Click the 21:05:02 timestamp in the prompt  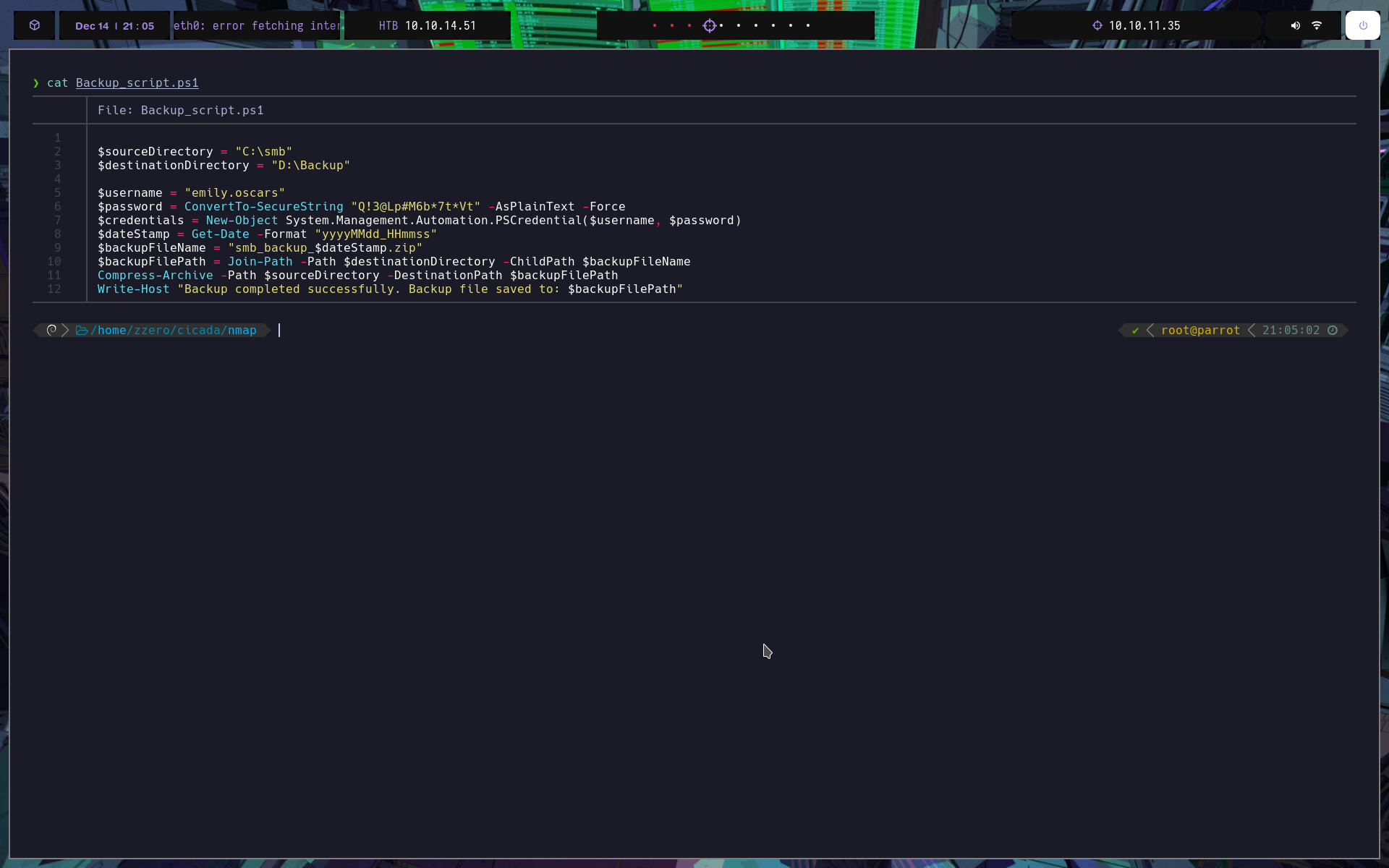pos(1291,331)
